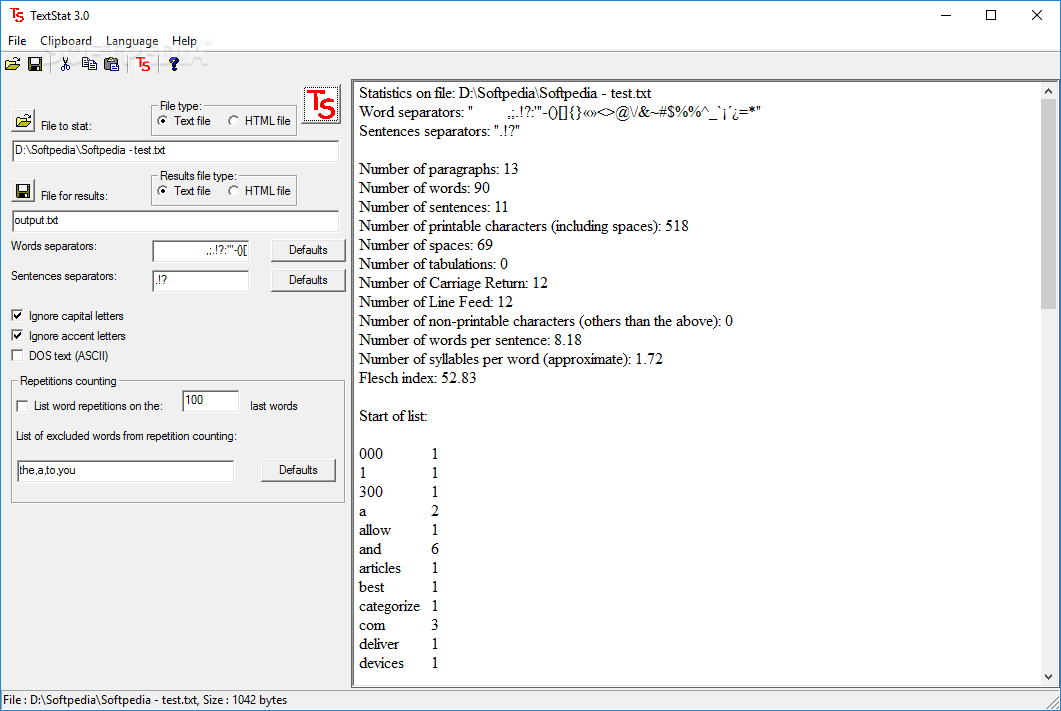Browse for the file to stat folder icon
Viewport: 1061px width, 711px height.
(x=23, y=121)
